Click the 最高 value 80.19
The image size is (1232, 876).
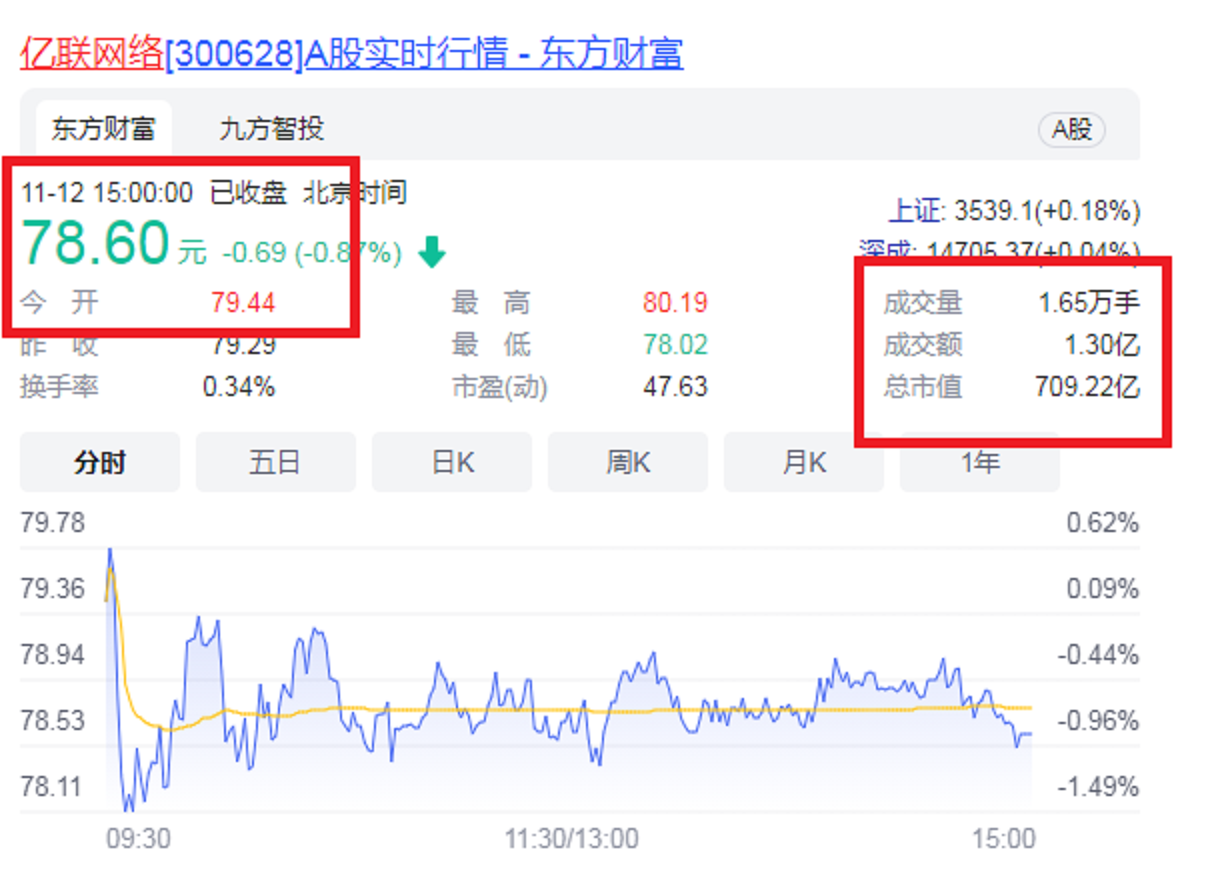[675, 302]
